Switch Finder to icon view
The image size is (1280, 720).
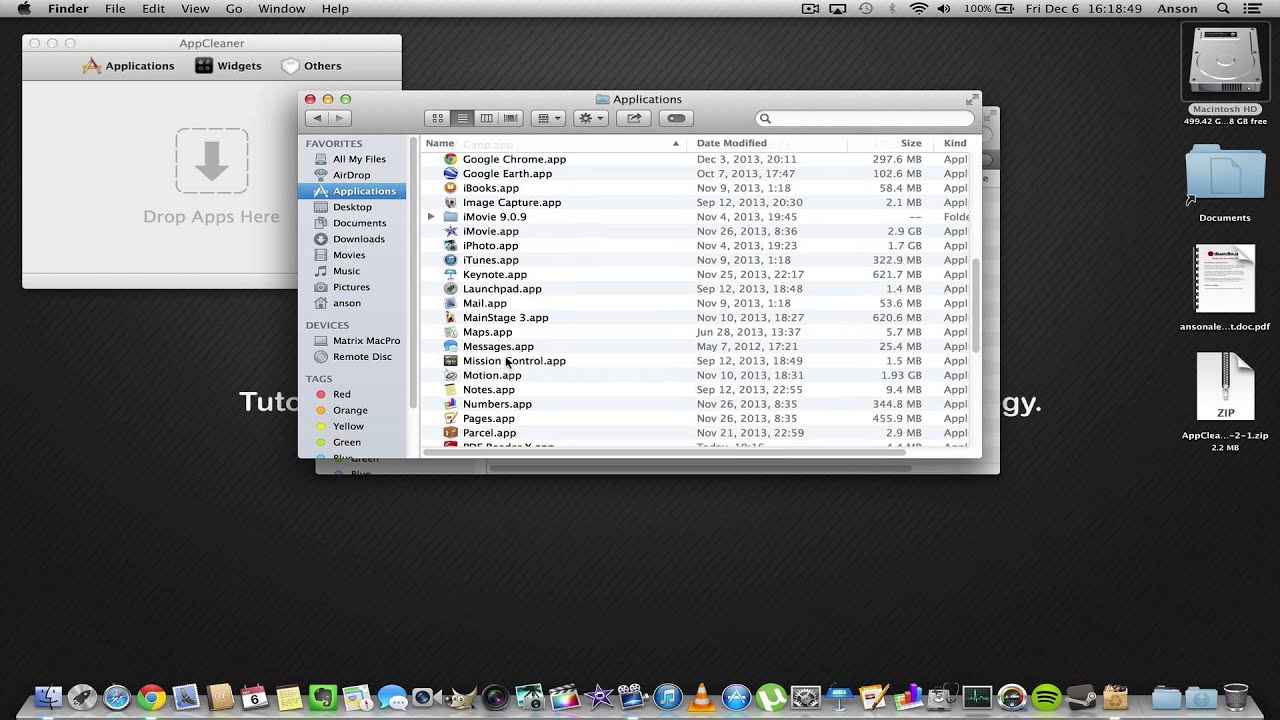click(437, 118)
